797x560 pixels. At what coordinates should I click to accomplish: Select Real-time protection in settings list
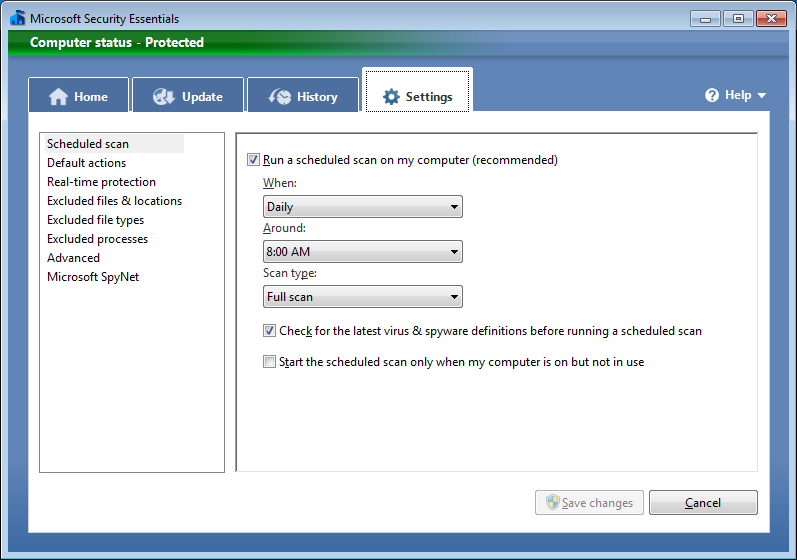click(x=101, y=182)
